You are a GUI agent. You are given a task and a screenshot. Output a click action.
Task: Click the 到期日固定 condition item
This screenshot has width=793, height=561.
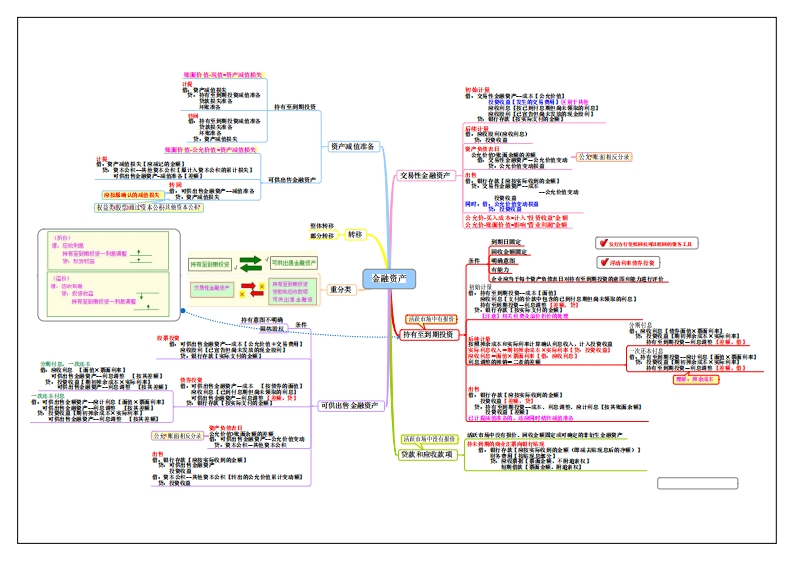click(x=506, y=242)
